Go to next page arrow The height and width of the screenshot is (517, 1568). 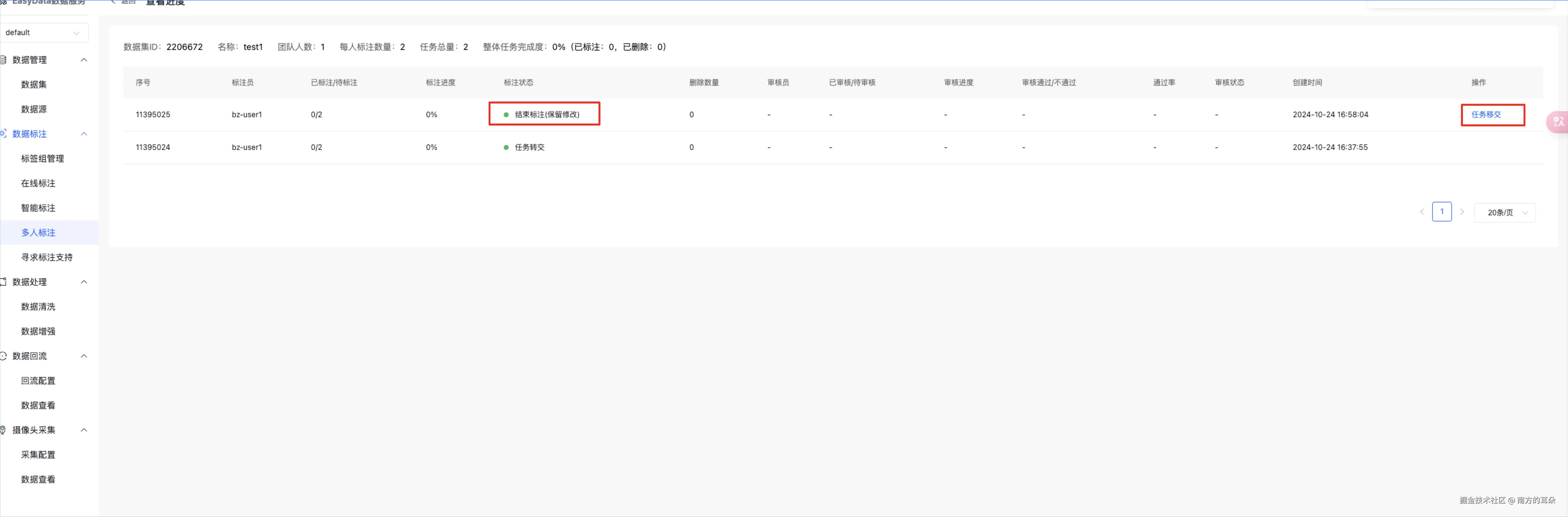(1462, 212)
